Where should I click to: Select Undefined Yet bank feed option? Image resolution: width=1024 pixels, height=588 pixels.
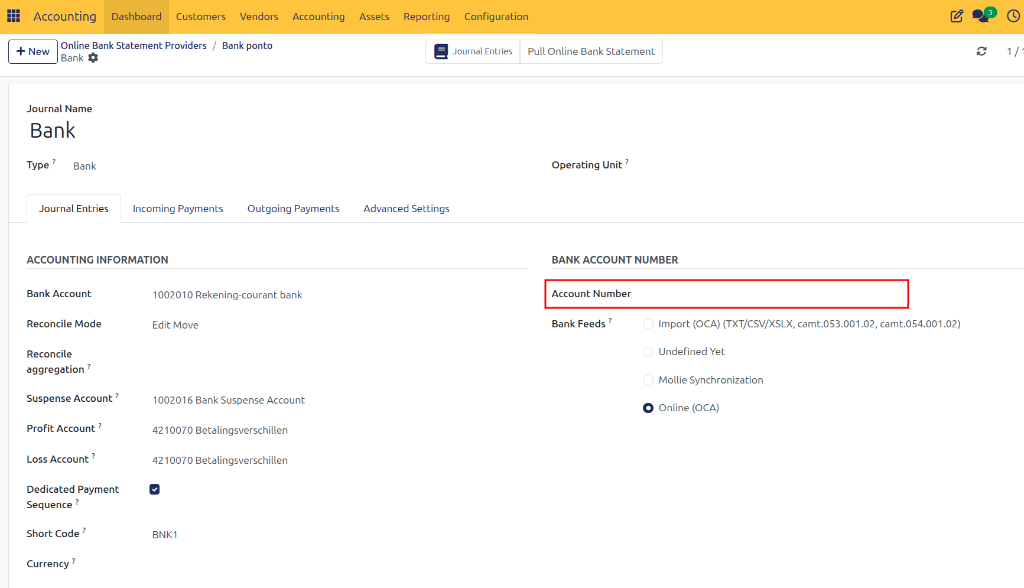click(648, 352)
